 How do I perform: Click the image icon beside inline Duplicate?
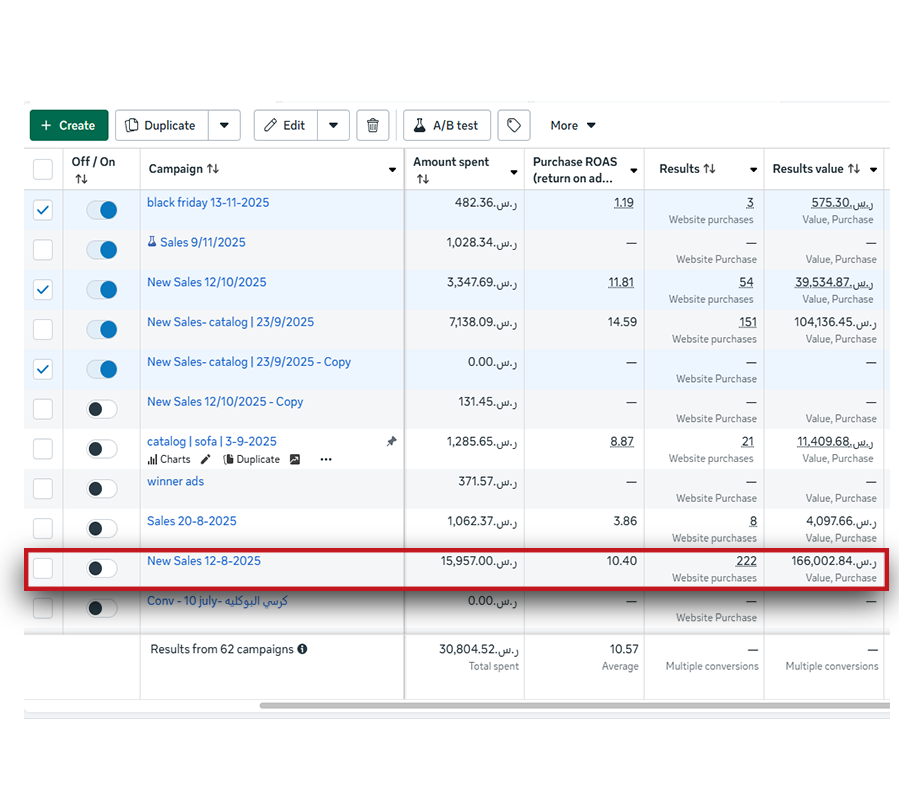tap(295, 459)
